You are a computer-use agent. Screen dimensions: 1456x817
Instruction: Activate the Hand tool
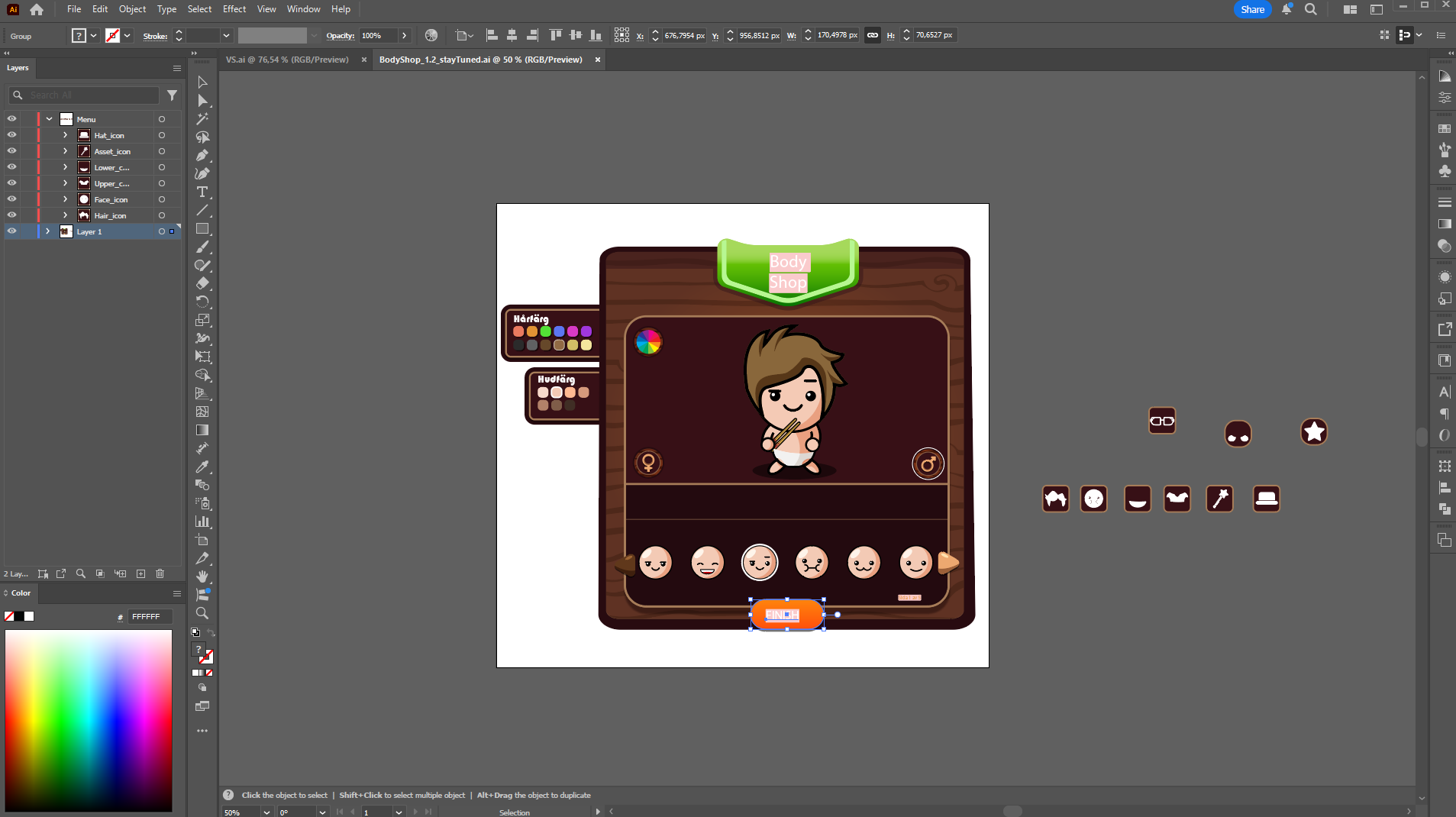[202, 576]
